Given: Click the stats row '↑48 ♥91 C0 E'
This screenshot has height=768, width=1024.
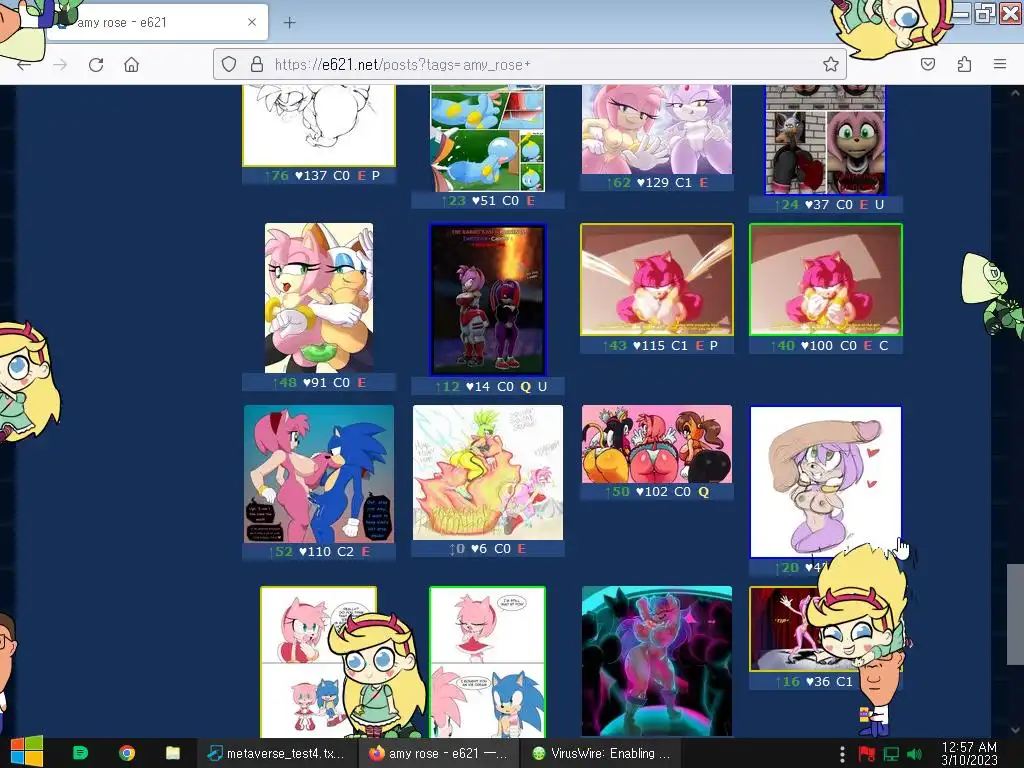Looking at the screenshot, I should point(319,383).
